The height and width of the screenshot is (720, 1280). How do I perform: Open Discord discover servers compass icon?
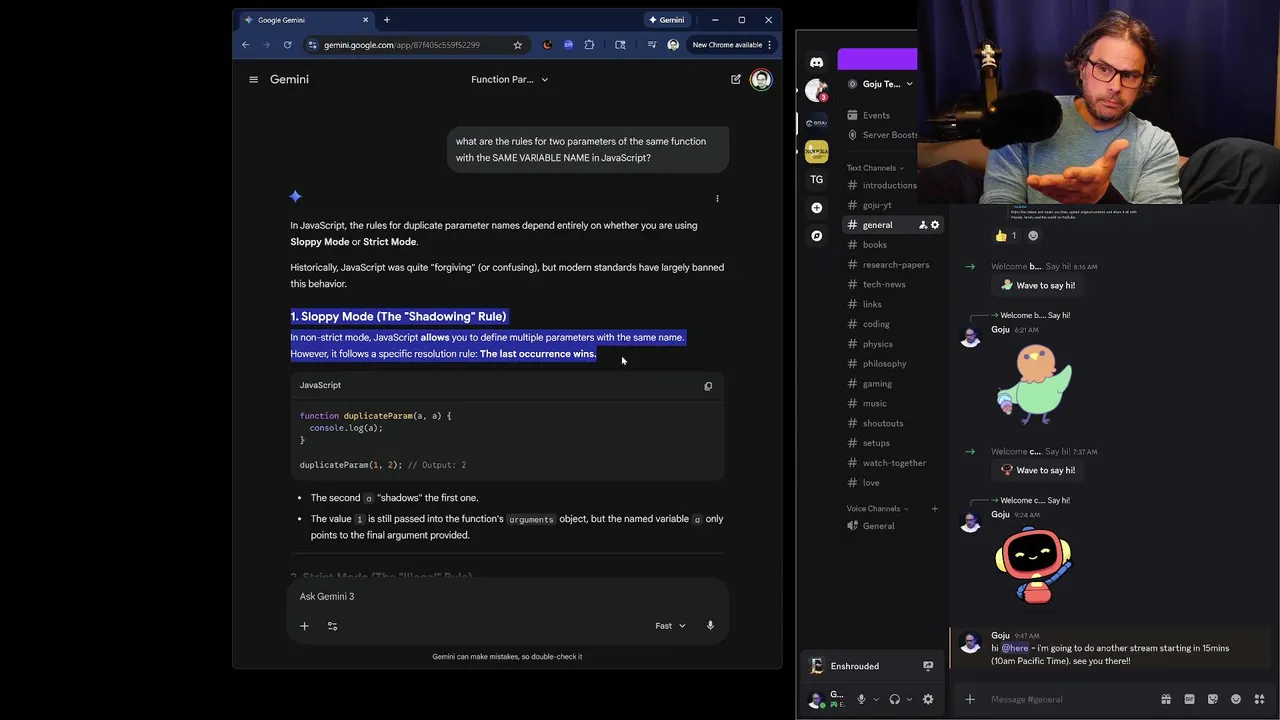817,236
